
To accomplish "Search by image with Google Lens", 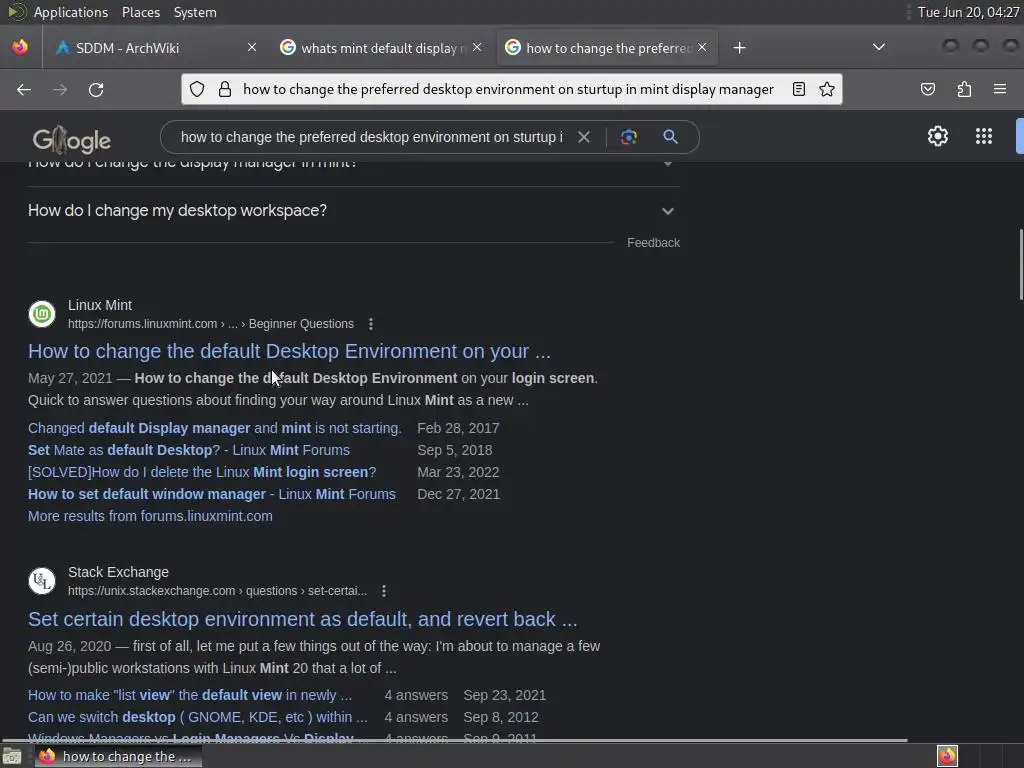I will 629,137.
